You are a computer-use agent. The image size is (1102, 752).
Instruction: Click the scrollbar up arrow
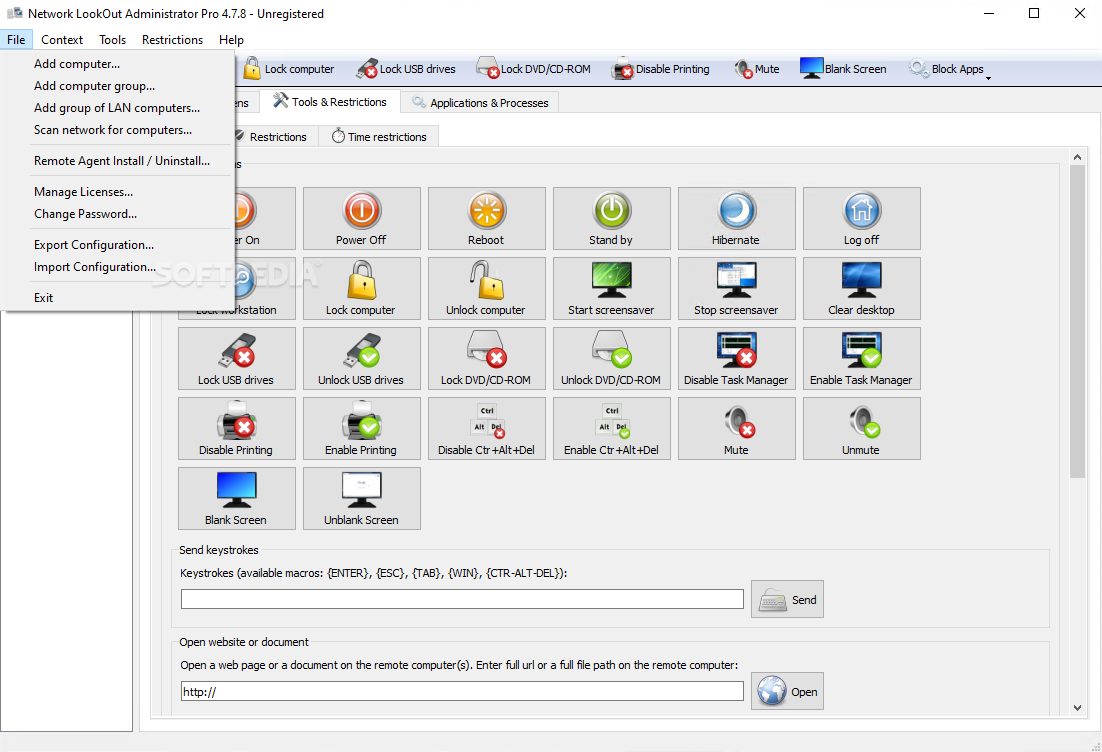pyautogui.click(x=1077, y=157)
